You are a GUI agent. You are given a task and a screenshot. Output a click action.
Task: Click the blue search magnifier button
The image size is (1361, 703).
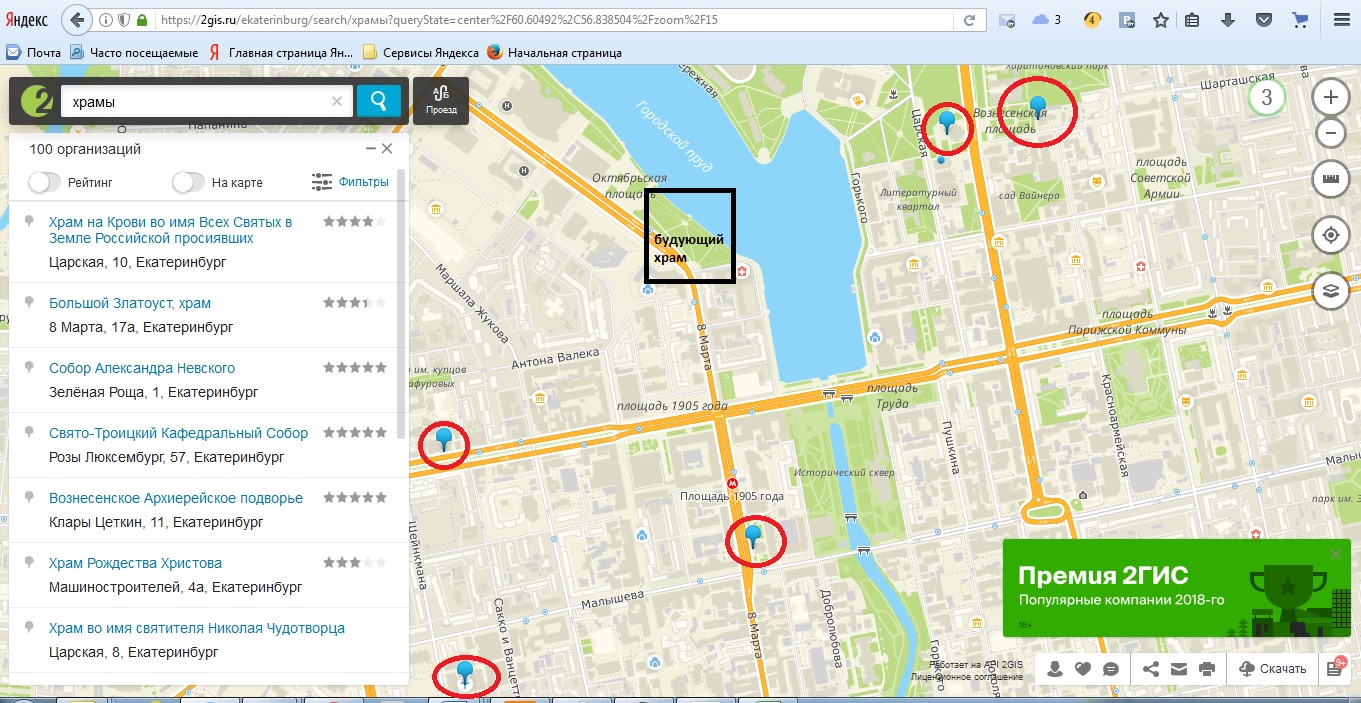pyautogui.click(x=379, y=101)
